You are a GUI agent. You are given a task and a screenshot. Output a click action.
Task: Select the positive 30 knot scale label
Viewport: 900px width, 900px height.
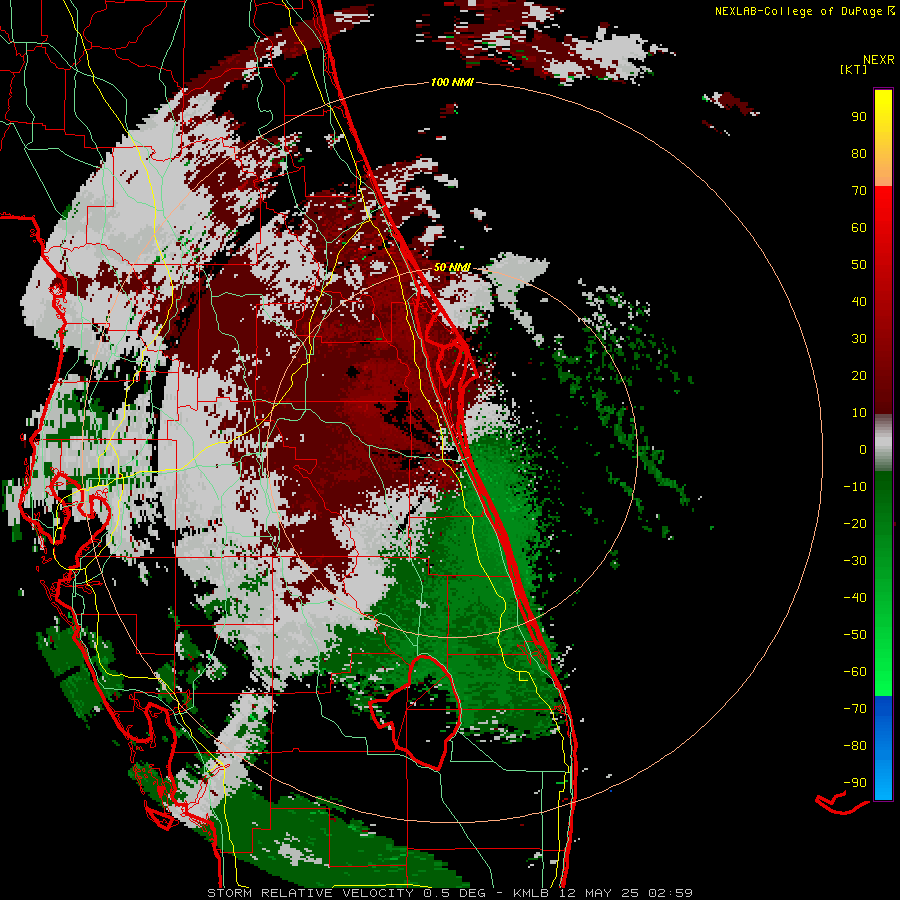click(x=859, y=339)
